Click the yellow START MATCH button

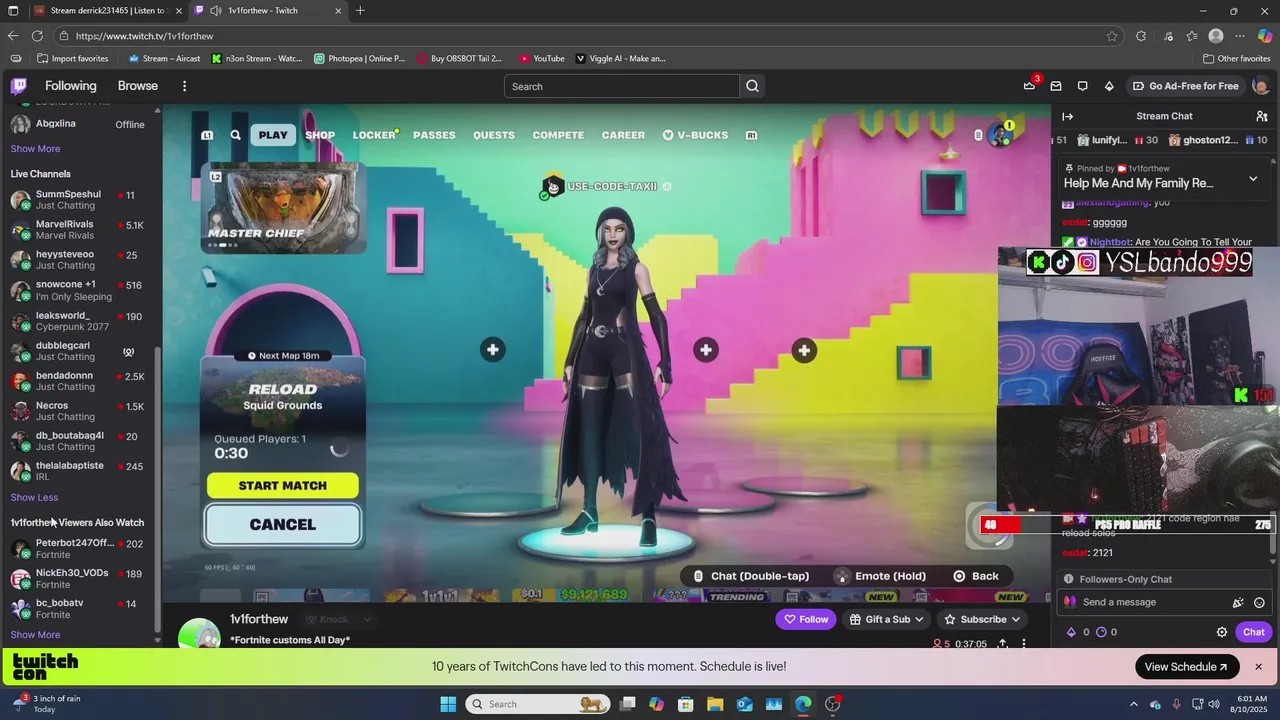tap(283, 485)
